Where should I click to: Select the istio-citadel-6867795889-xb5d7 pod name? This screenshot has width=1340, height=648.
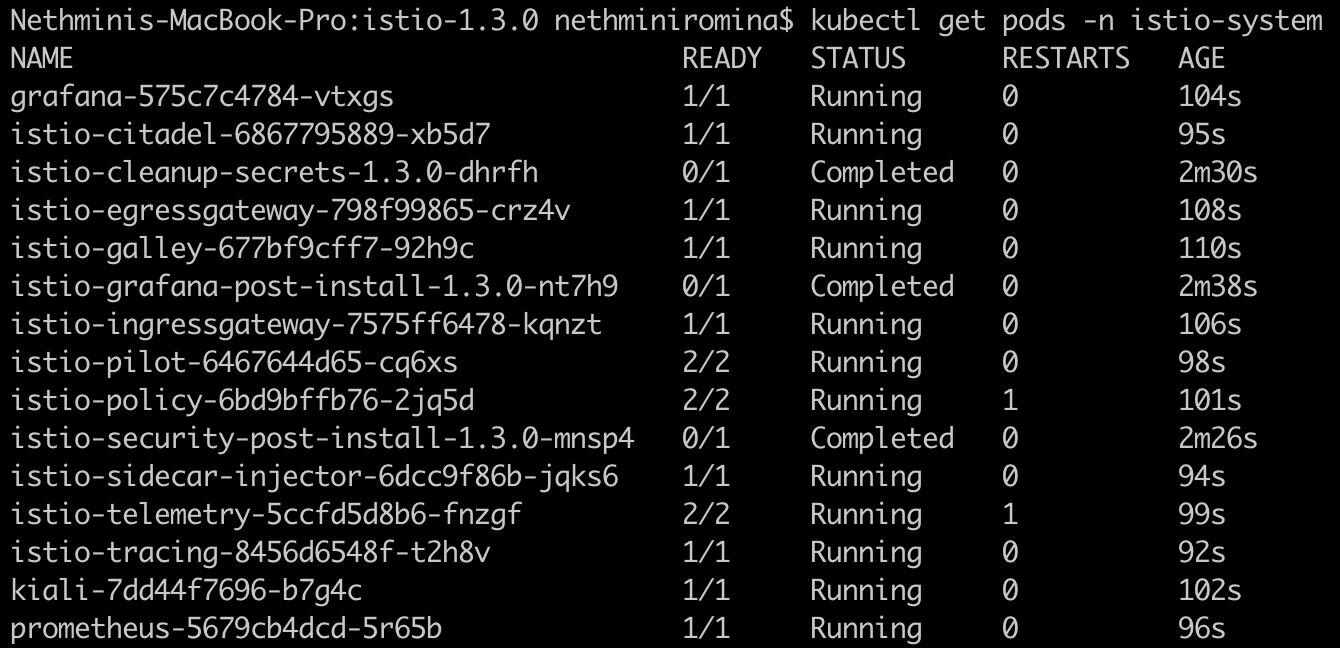250,135
